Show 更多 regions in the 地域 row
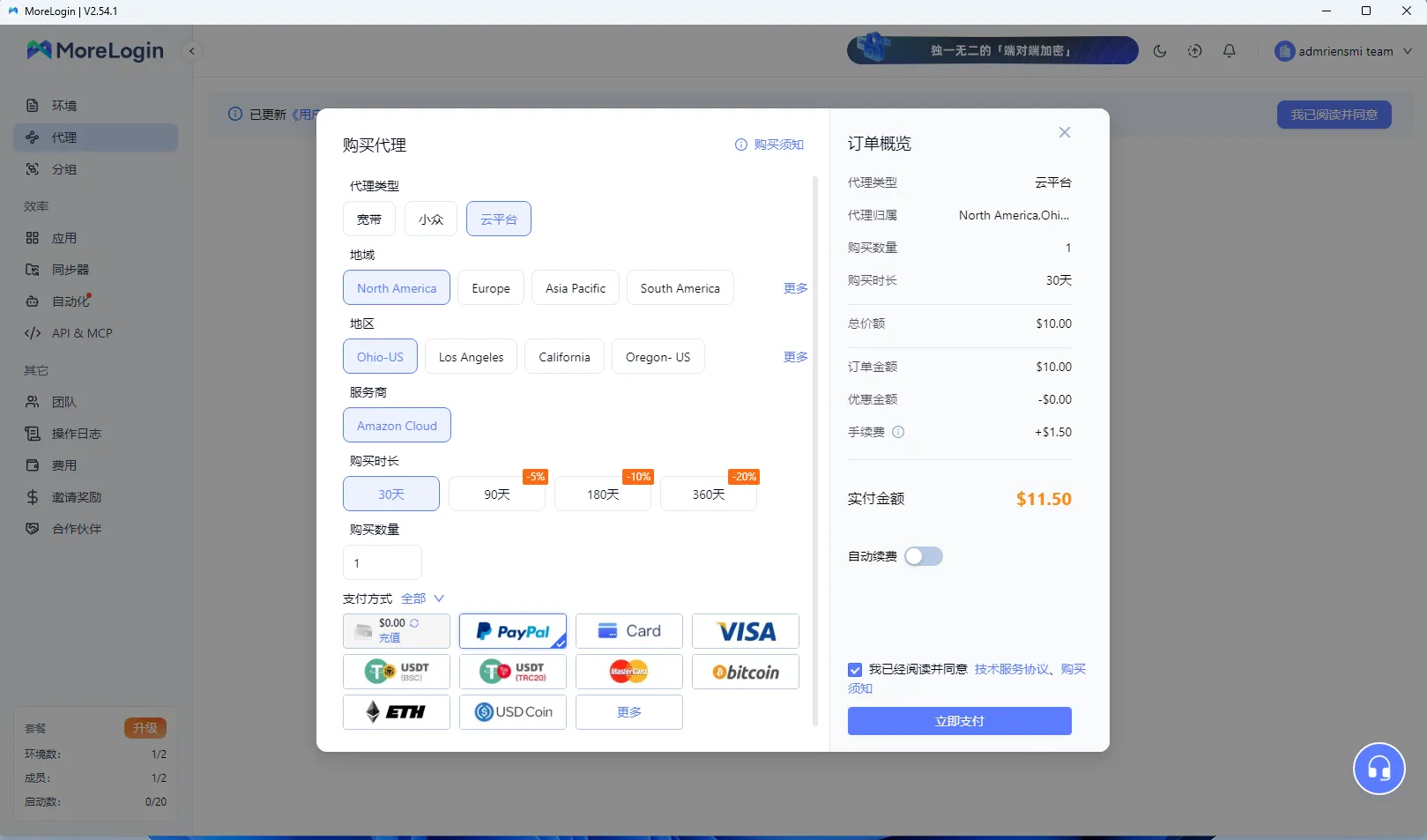 point(796,288)
